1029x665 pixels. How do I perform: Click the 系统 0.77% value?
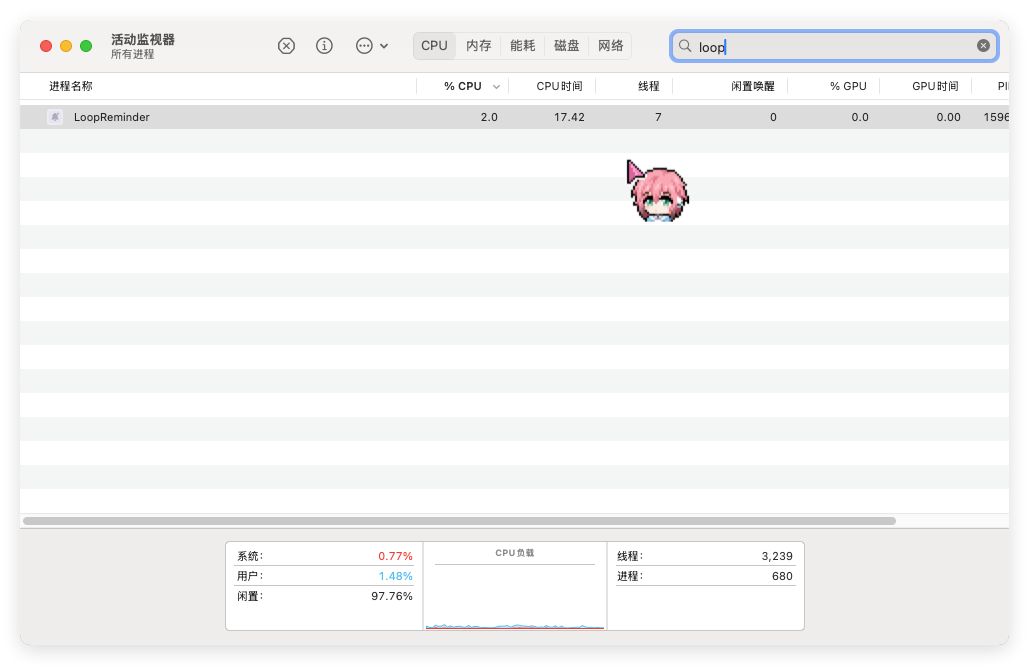coord(395,556)
